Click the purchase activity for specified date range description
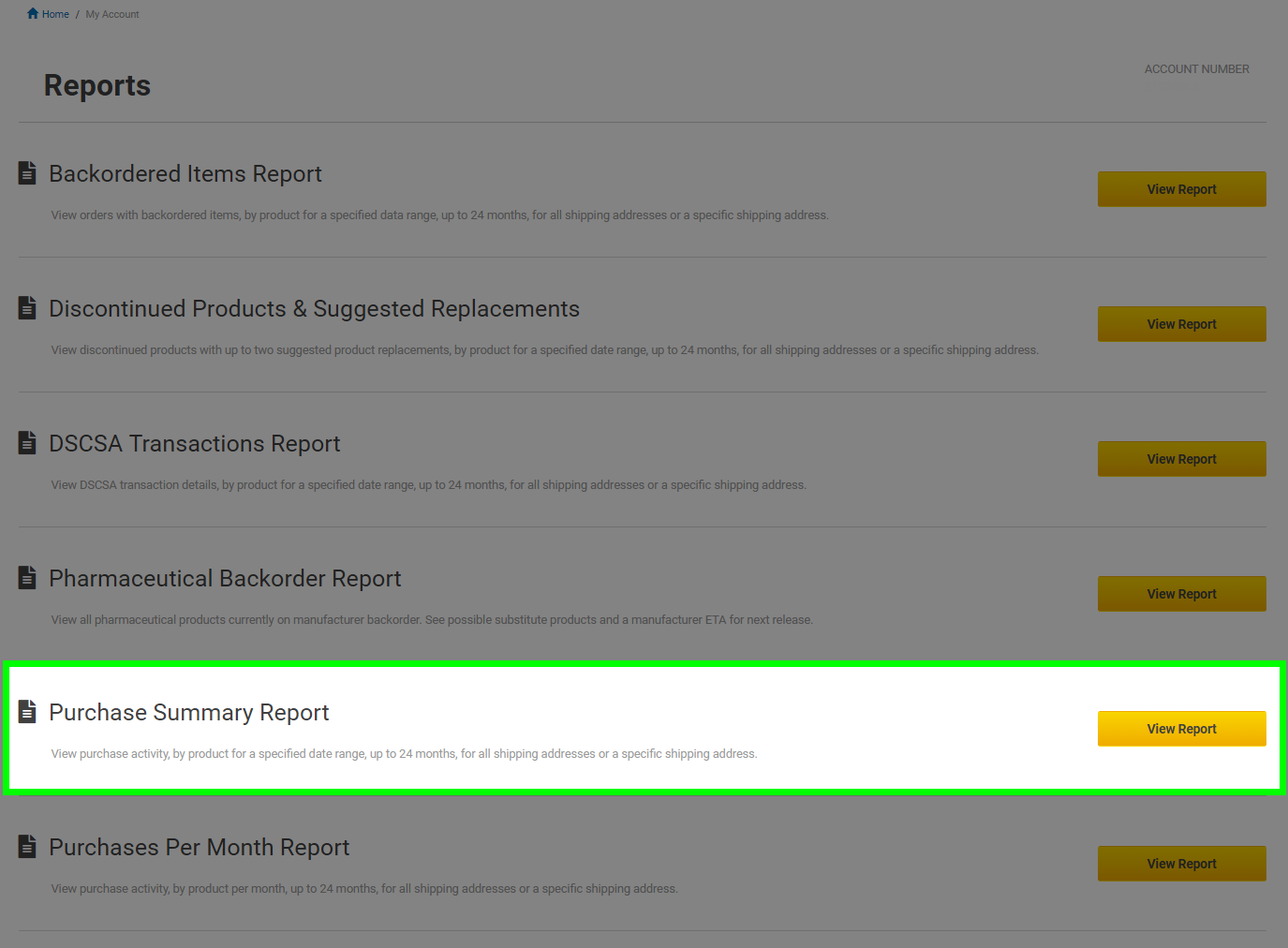 pyautogui.click(x=404, y=754)
